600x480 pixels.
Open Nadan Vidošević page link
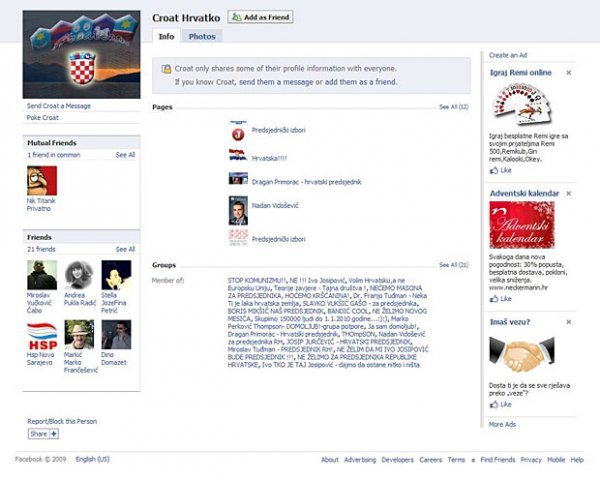tap(275, 206)
